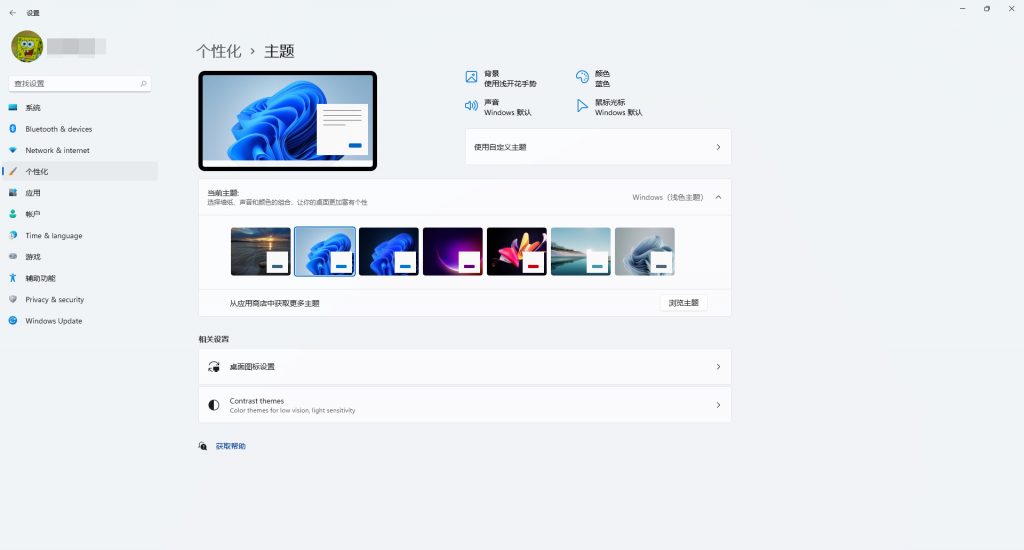Open 桌面图标设置 via right chevron
The height and width of the screenshot is (550, 1024).
[718, 366]
